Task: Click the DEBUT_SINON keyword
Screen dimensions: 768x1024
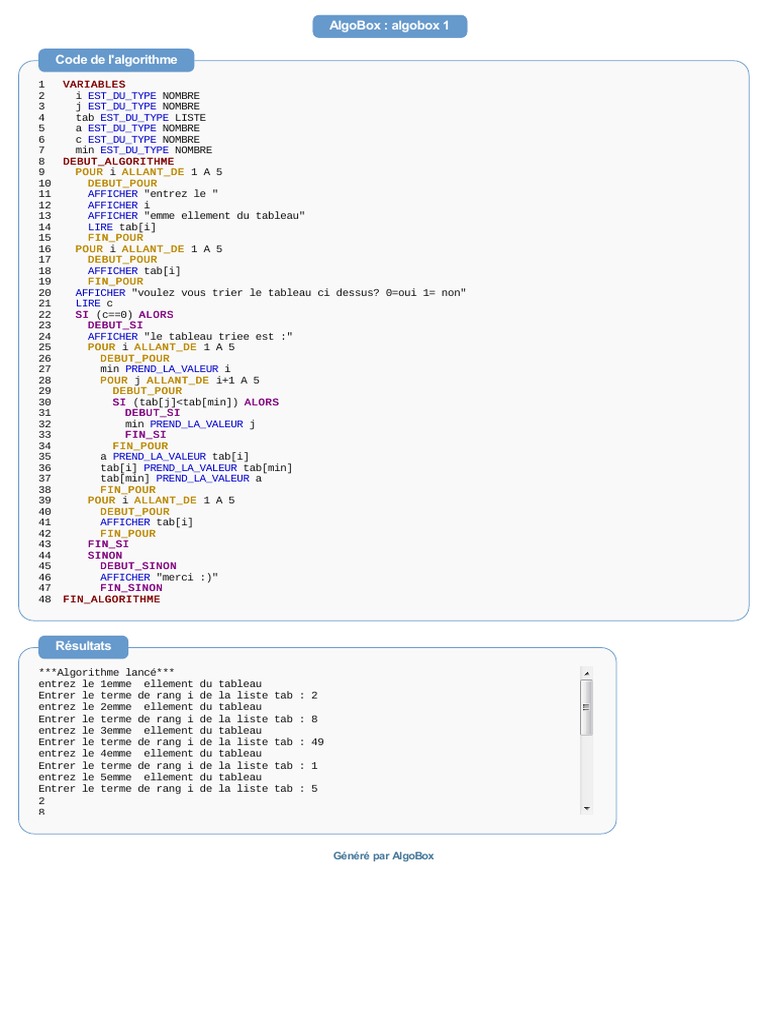Action: click(x=138, y=566)
